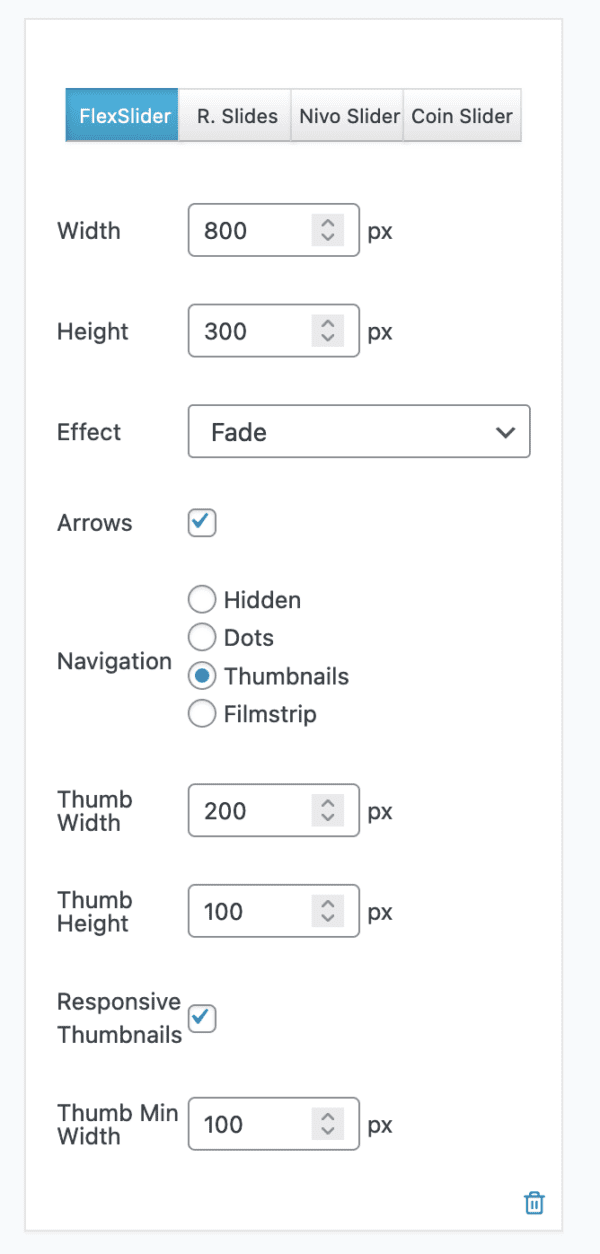Click the Width stepper up arrow

coord(327,225)
